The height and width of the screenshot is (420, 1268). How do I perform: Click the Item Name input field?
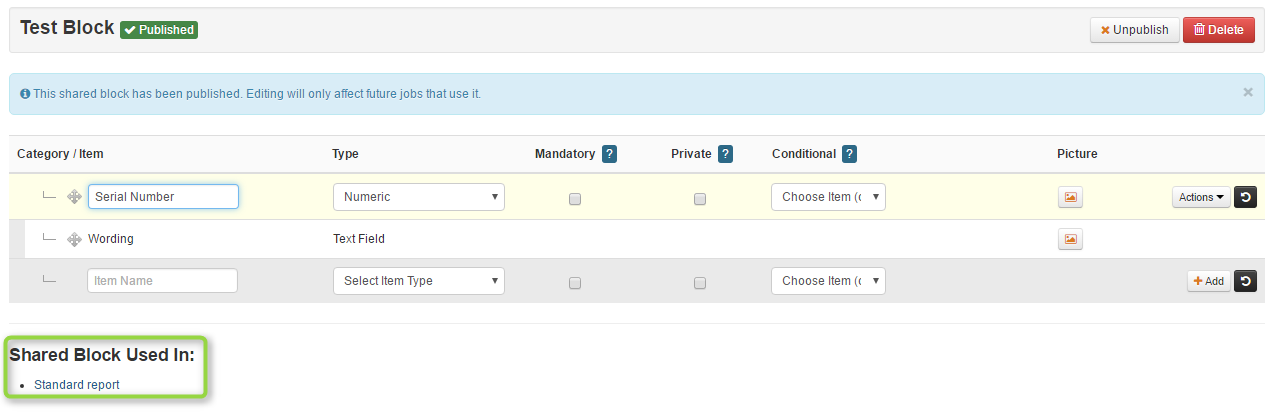[x=163, y=281]
